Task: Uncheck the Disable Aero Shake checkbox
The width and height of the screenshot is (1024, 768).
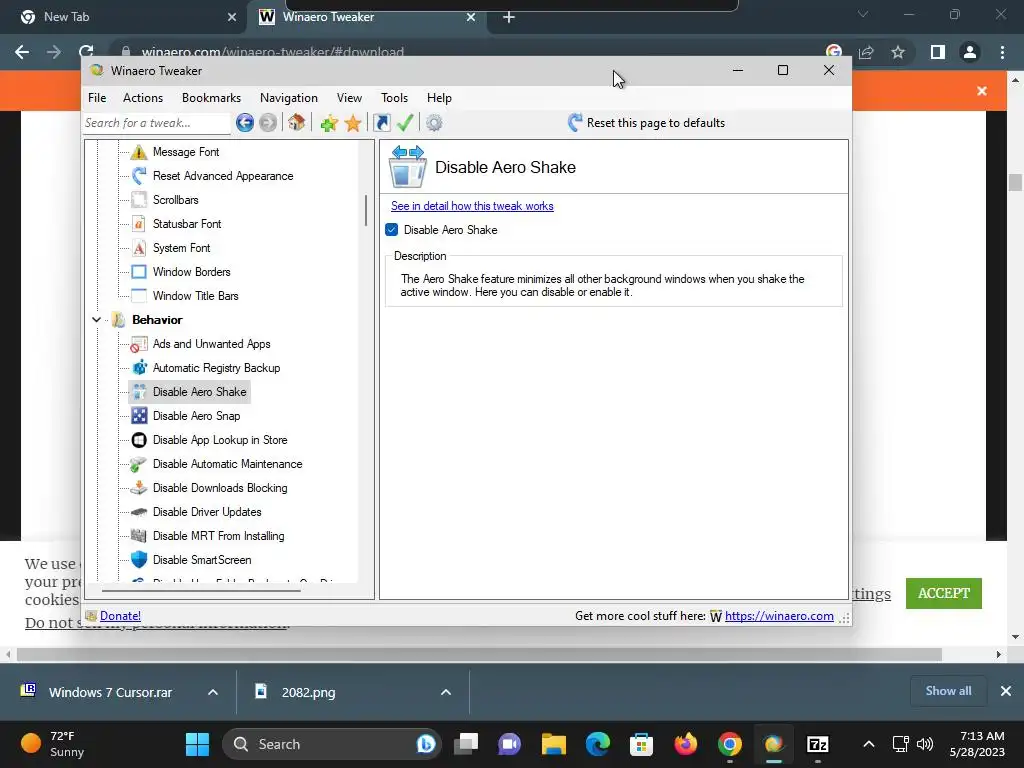Action: point(392,230)
